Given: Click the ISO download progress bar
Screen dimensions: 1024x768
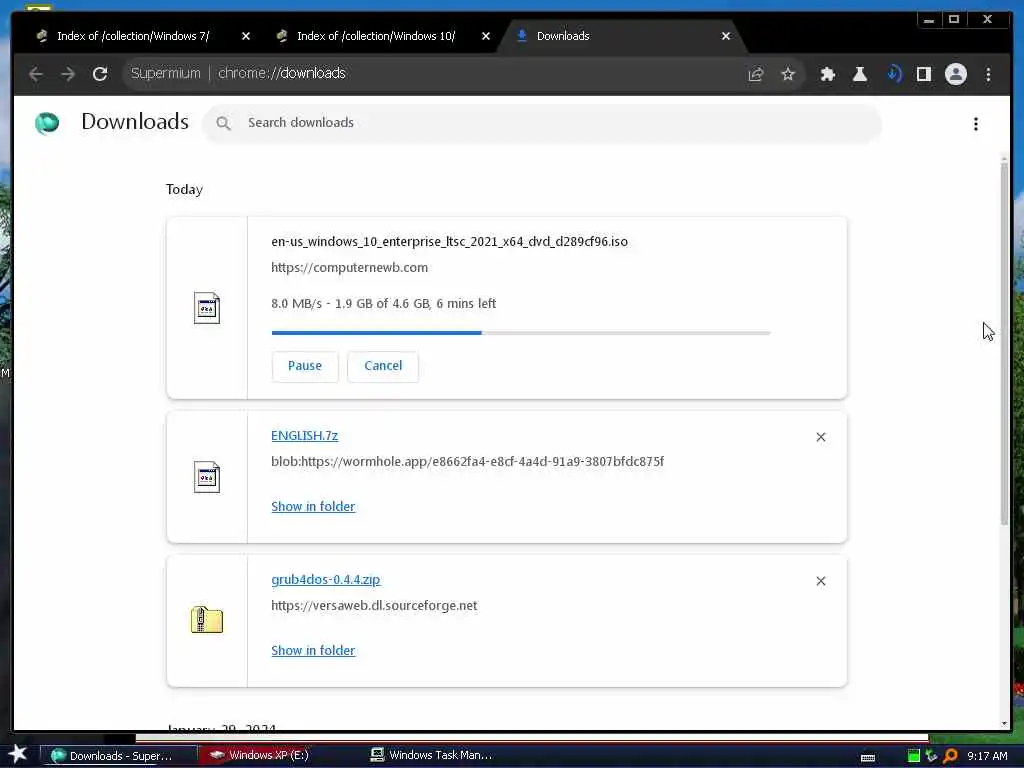Looking at the screenshot, I should pos(521,333).
